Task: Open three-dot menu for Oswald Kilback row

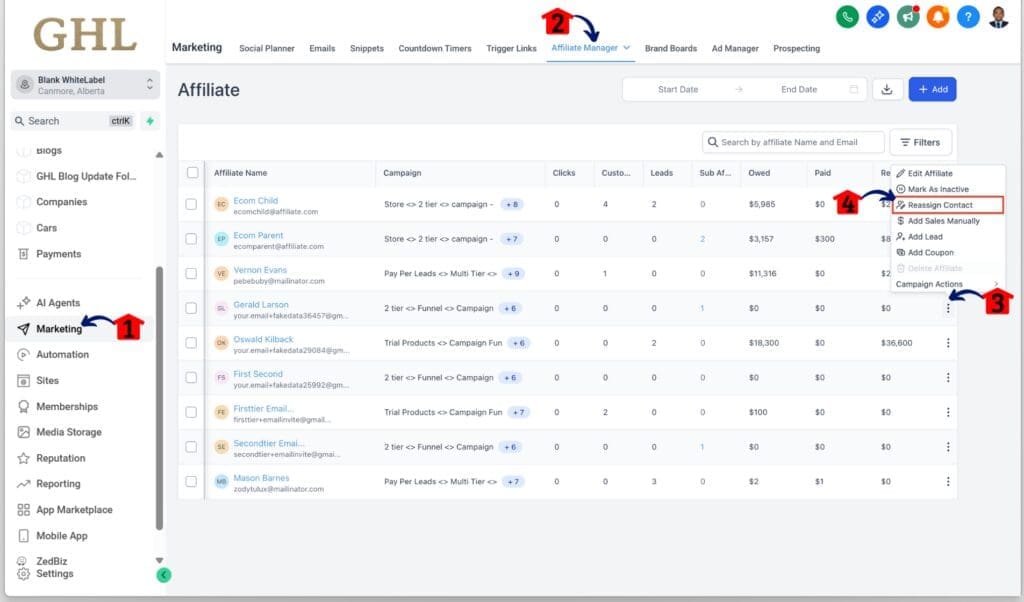Action: 948,343
